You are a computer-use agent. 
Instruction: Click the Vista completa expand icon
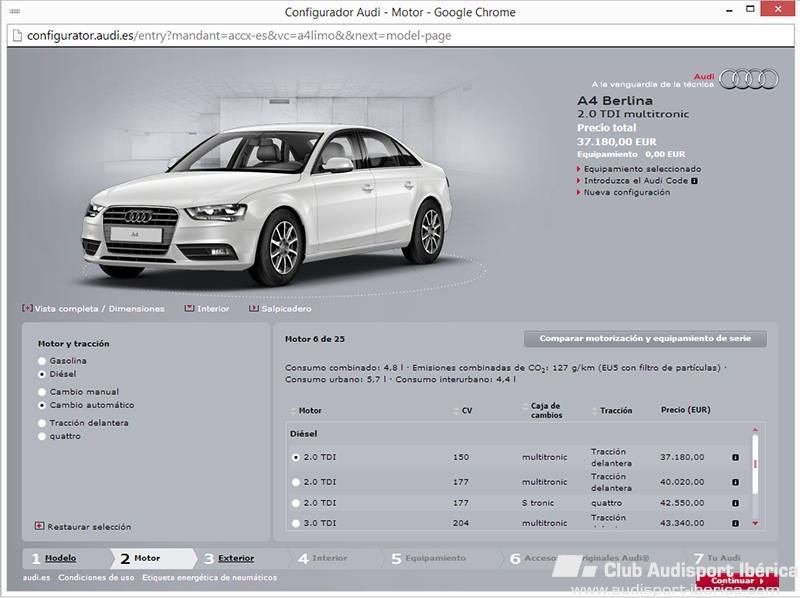tap(27, 308)
